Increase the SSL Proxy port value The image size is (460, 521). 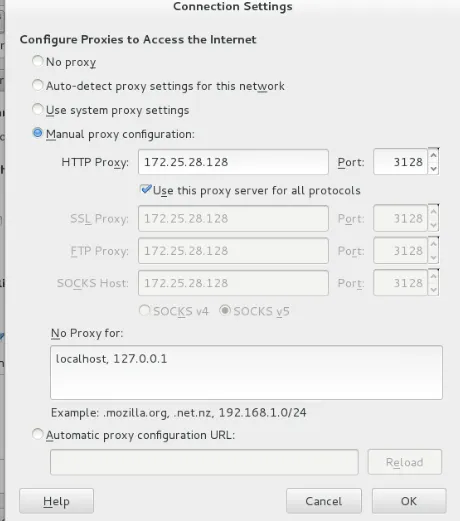tap(433, 212)
